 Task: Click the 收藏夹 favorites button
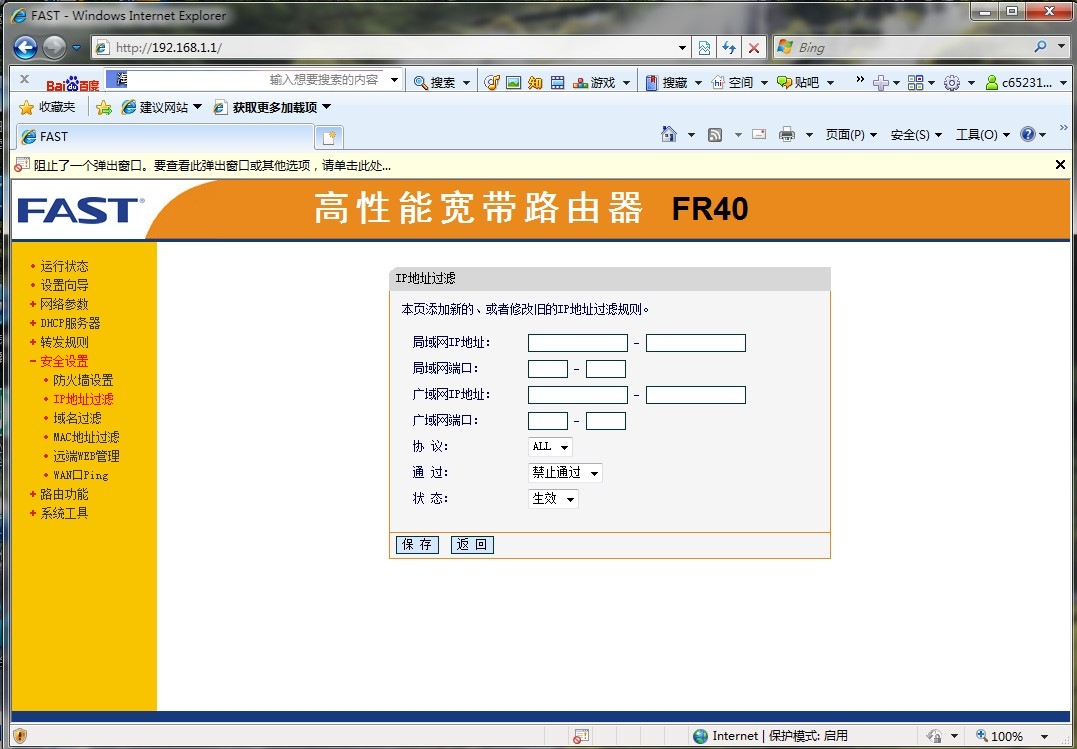click(47, 107)
